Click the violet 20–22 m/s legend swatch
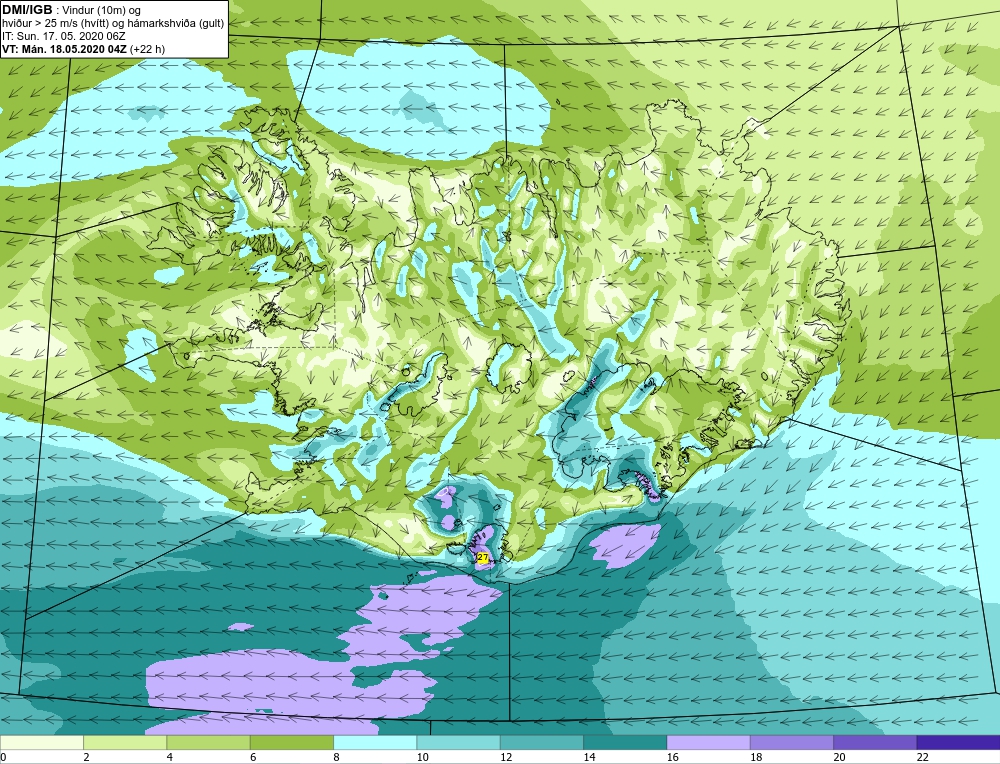1000x764 pixels. click(x=875, y=742)
